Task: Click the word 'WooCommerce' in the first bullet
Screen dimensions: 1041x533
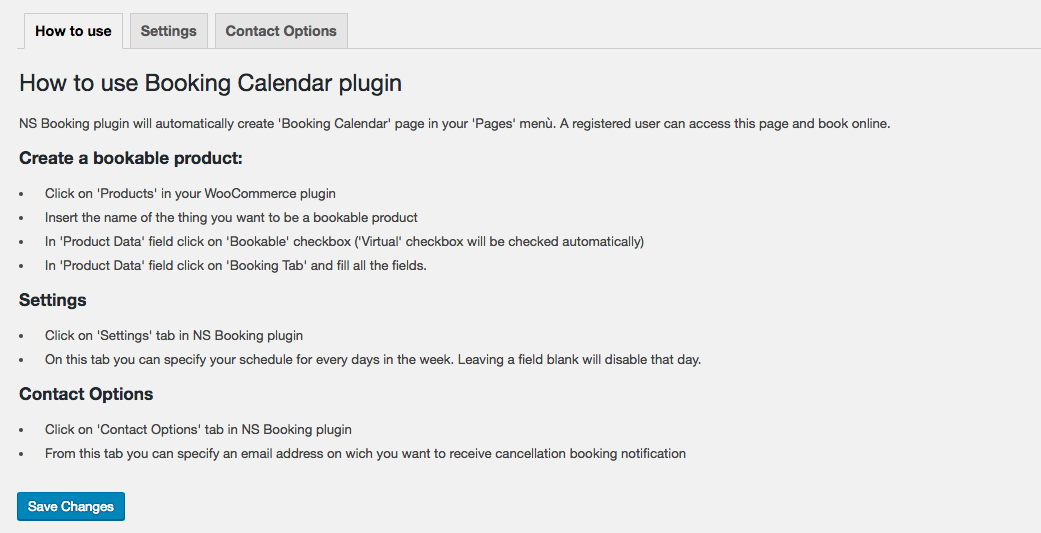Action: point(250,194)
